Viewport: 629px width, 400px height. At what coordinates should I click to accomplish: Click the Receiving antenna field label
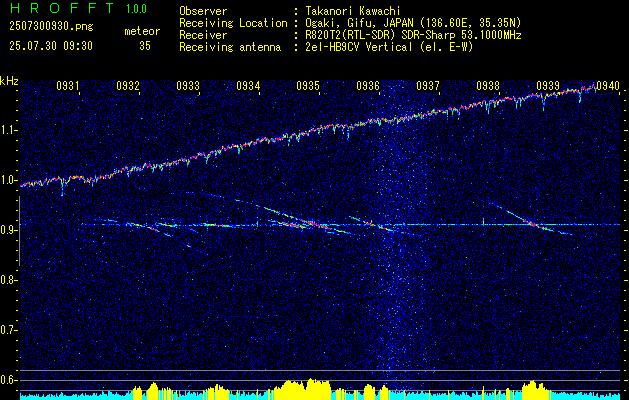click(230, 47)
